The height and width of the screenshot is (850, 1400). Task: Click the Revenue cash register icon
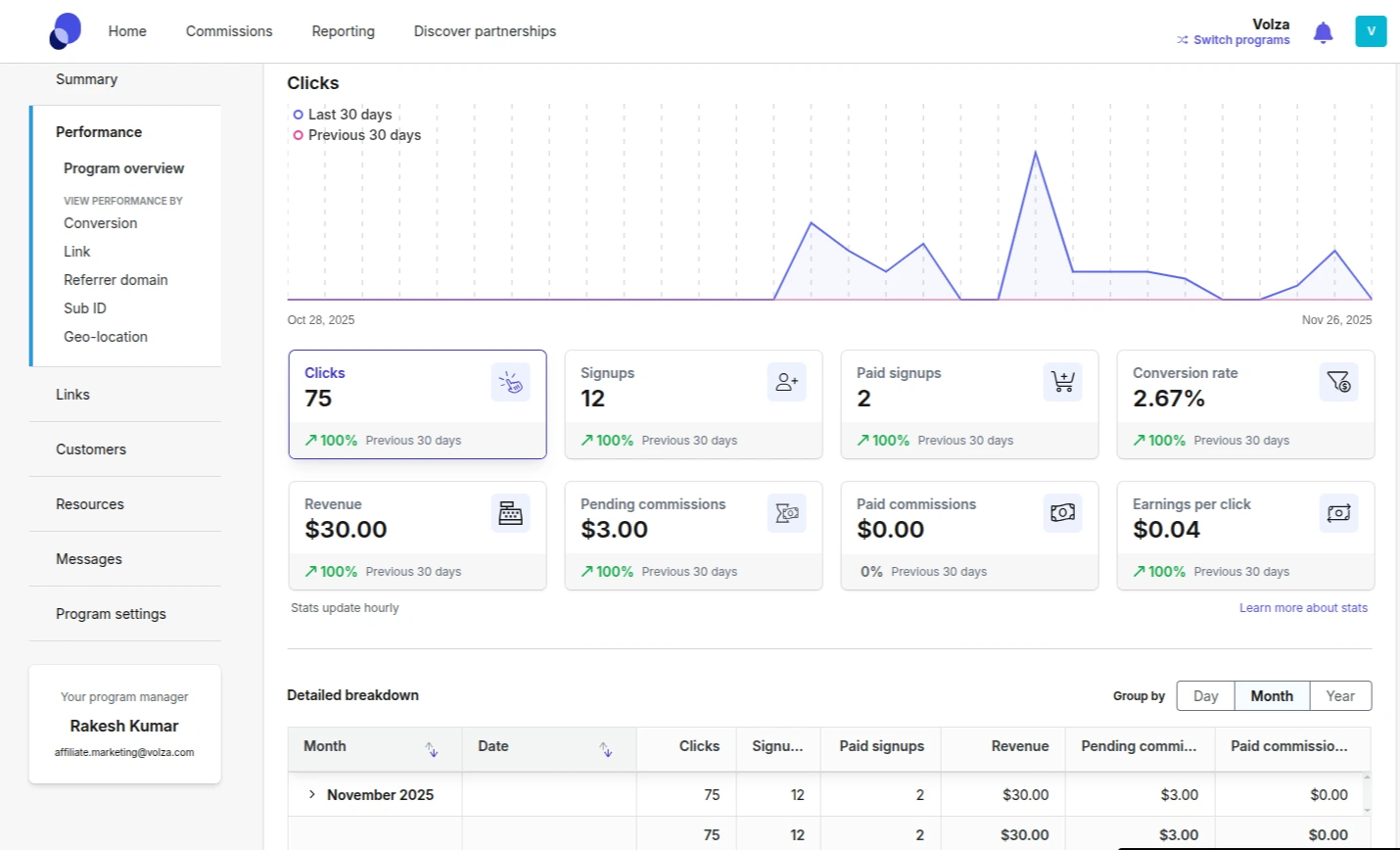(510, 513)
